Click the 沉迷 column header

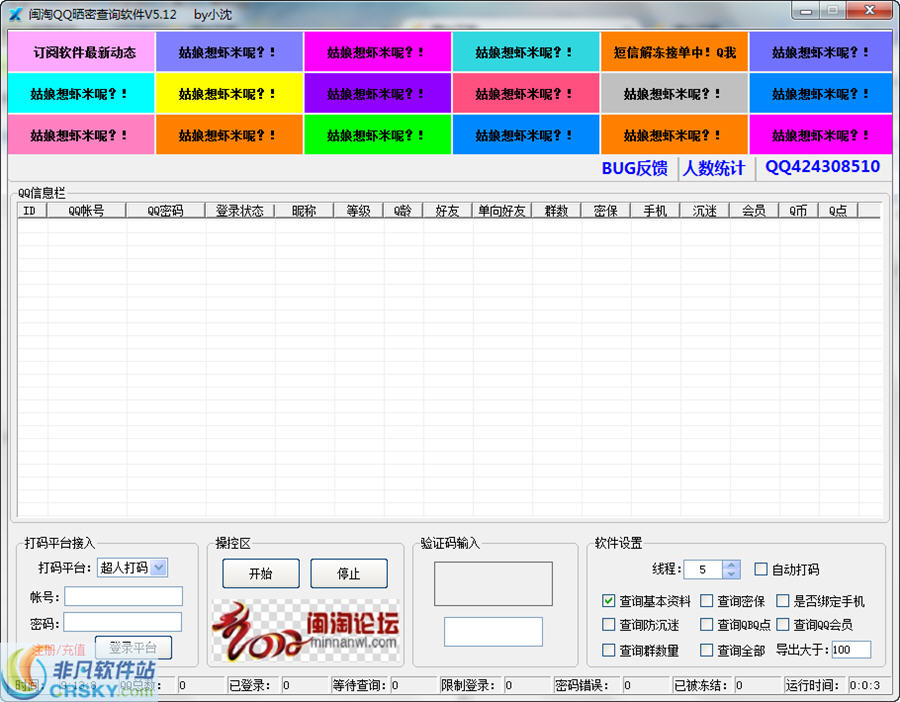704,211
